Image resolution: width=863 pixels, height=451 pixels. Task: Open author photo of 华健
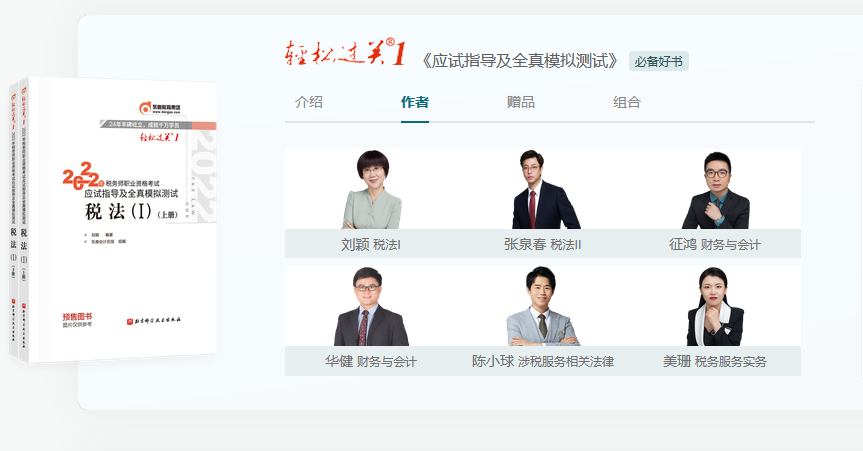371,306
